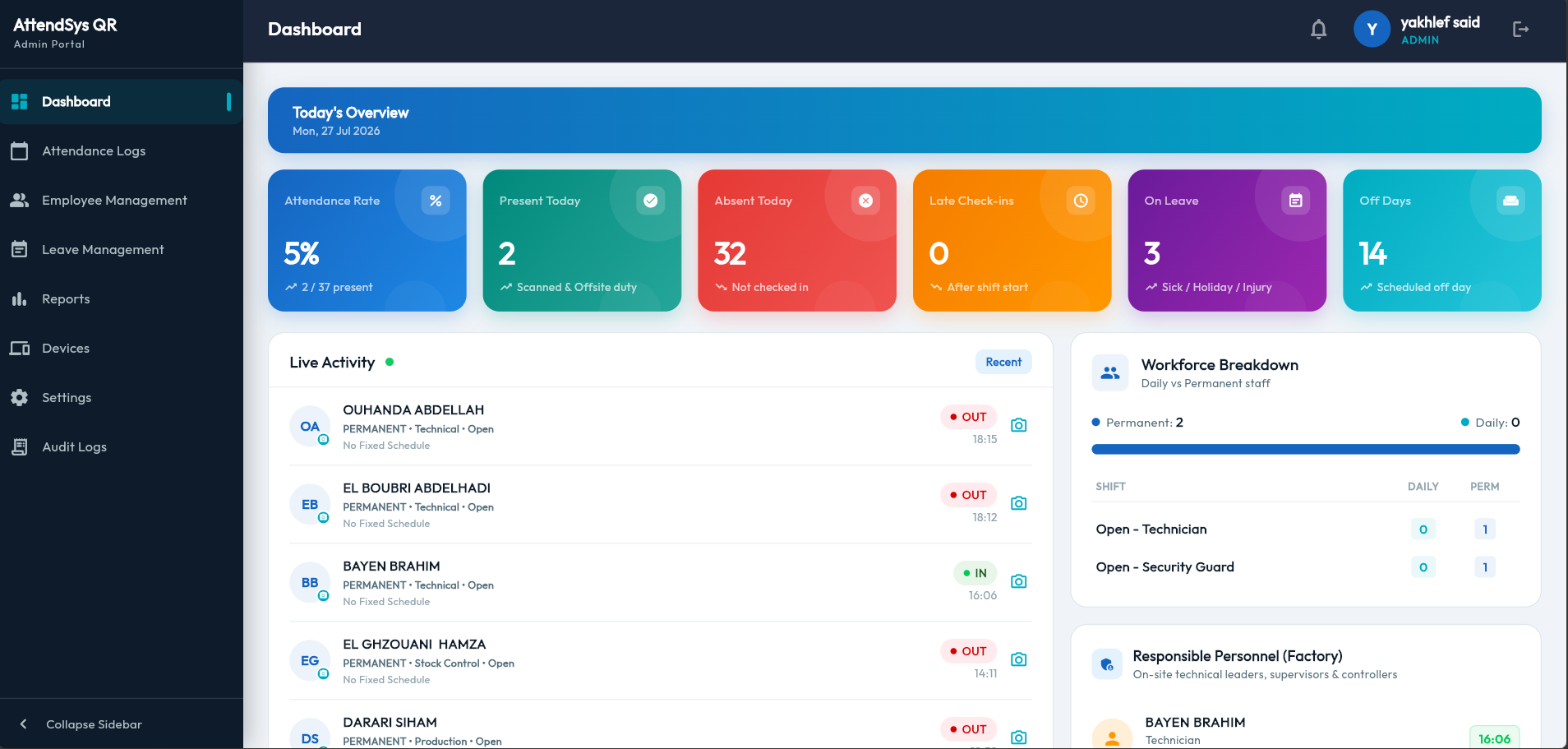Go to Employee Management page
The height and width of the screenshot is (749, 1568).
[122, 201]
